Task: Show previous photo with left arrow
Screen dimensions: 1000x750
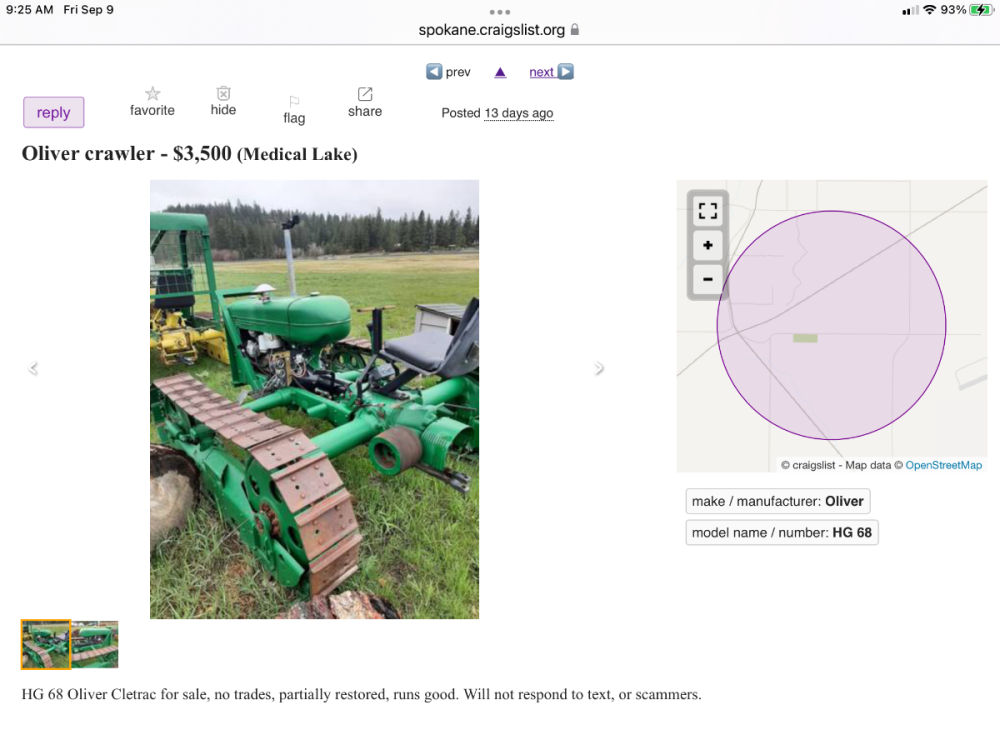Action: coord(33,368)
